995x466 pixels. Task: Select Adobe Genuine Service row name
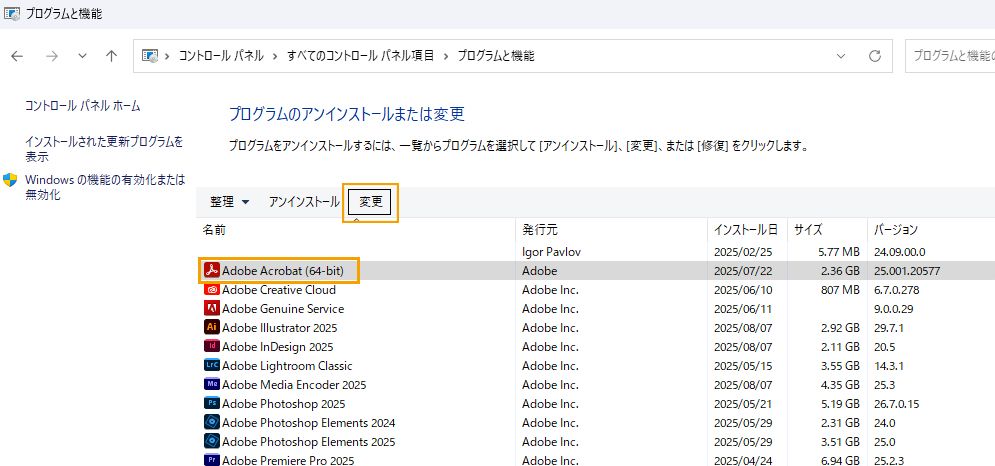click(x=283, y=309)
